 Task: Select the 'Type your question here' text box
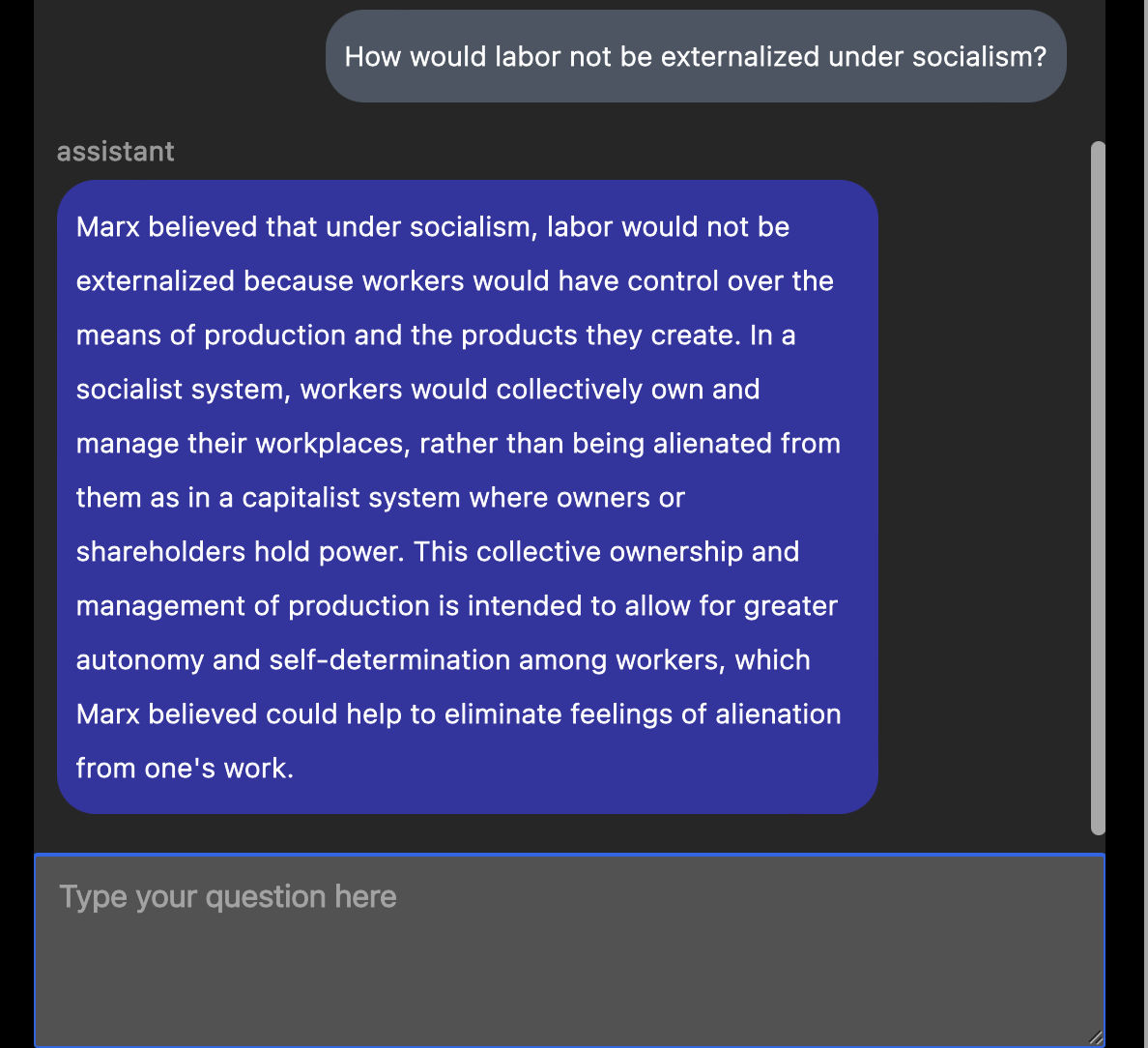coord(227,896)
